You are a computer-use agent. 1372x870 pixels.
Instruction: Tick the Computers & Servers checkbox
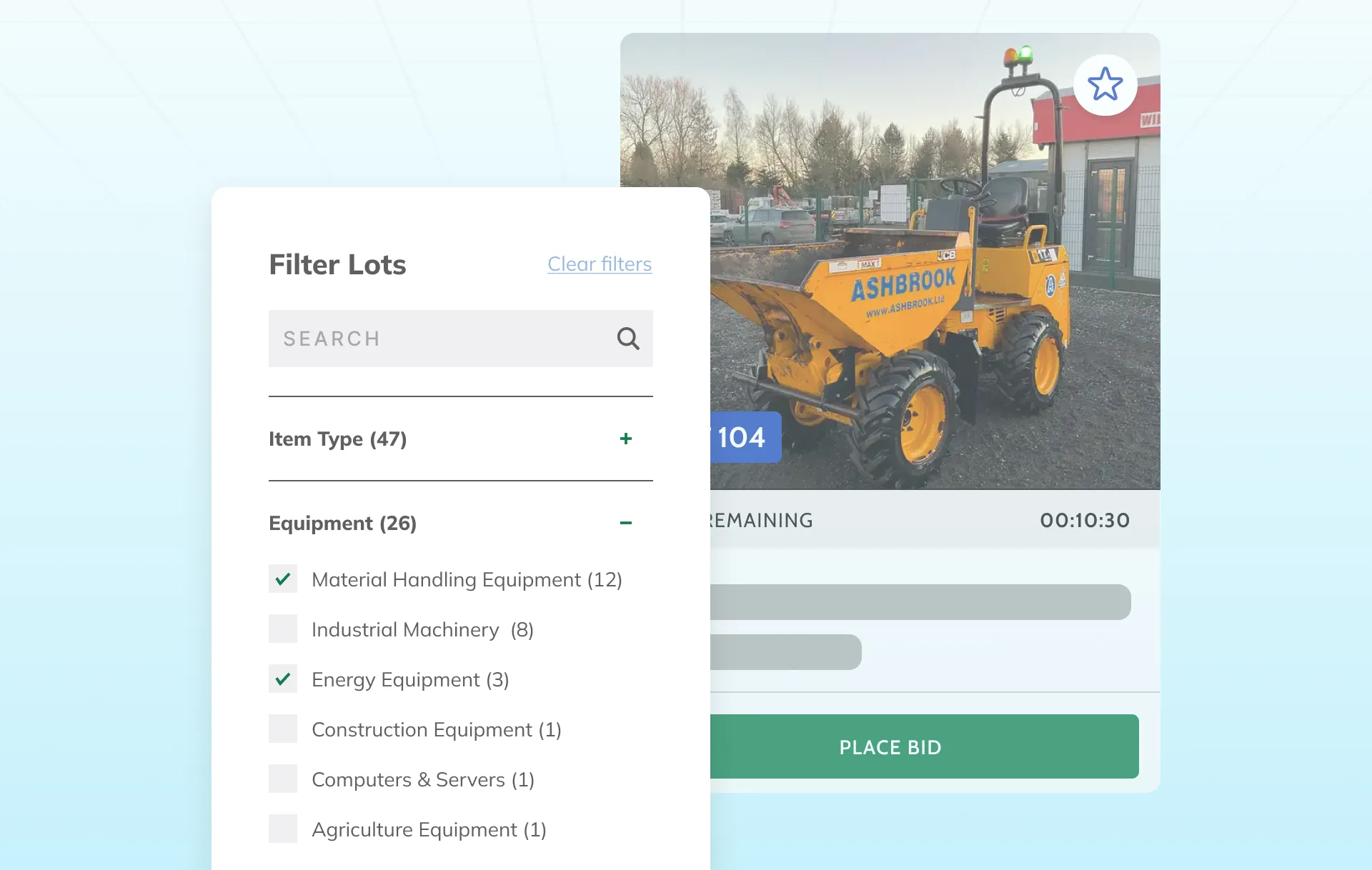[283, 779]
